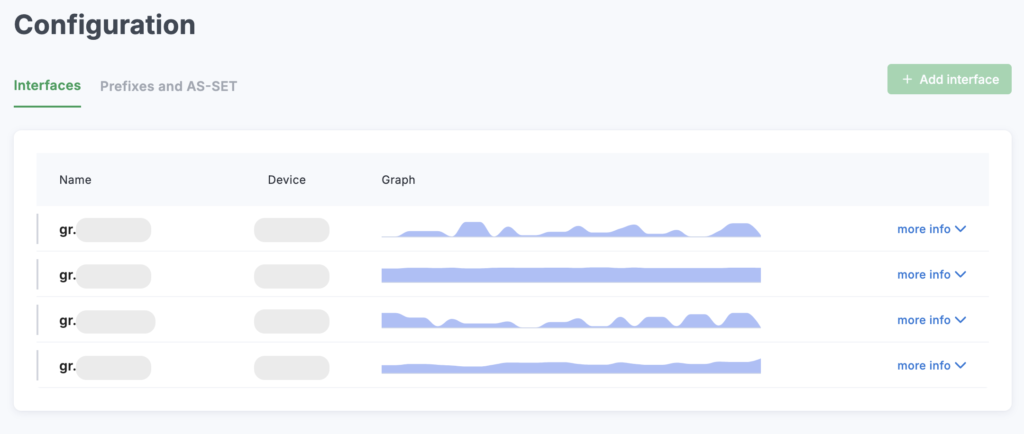
Task: View the fourth interface's traffic graph
Action: point(571,367)
